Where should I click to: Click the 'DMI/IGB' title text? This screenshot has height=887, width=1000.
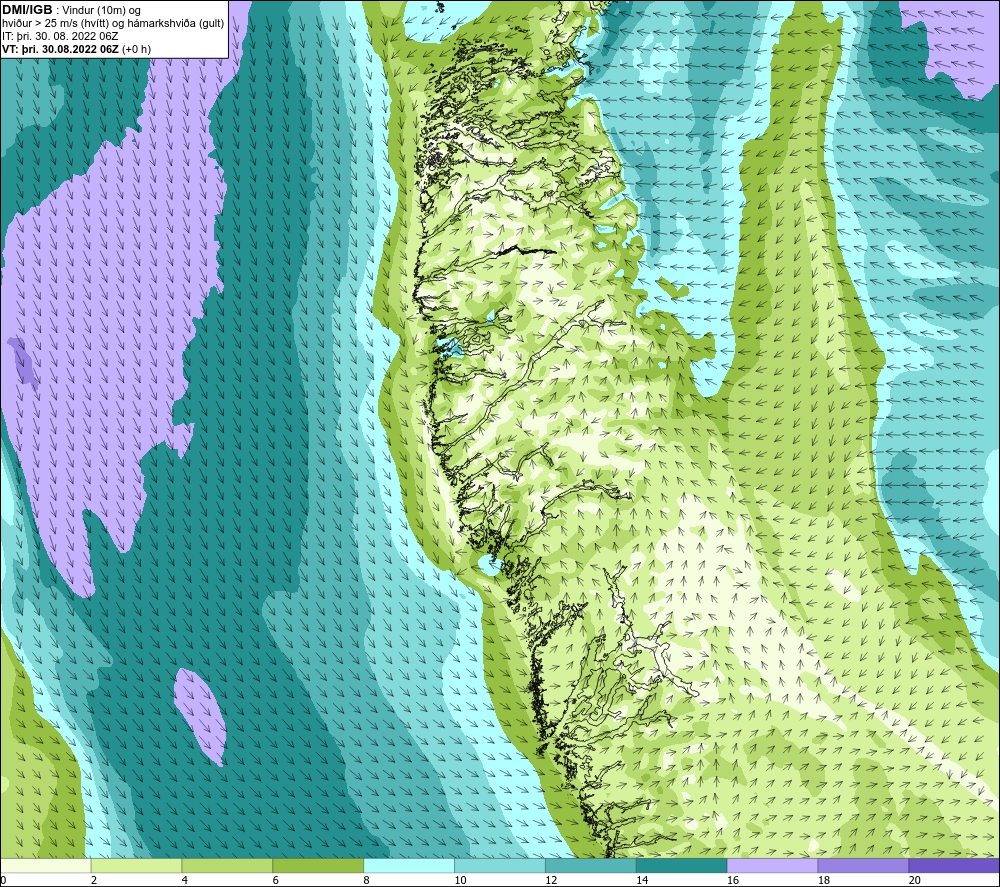click(x=27, y=10)
